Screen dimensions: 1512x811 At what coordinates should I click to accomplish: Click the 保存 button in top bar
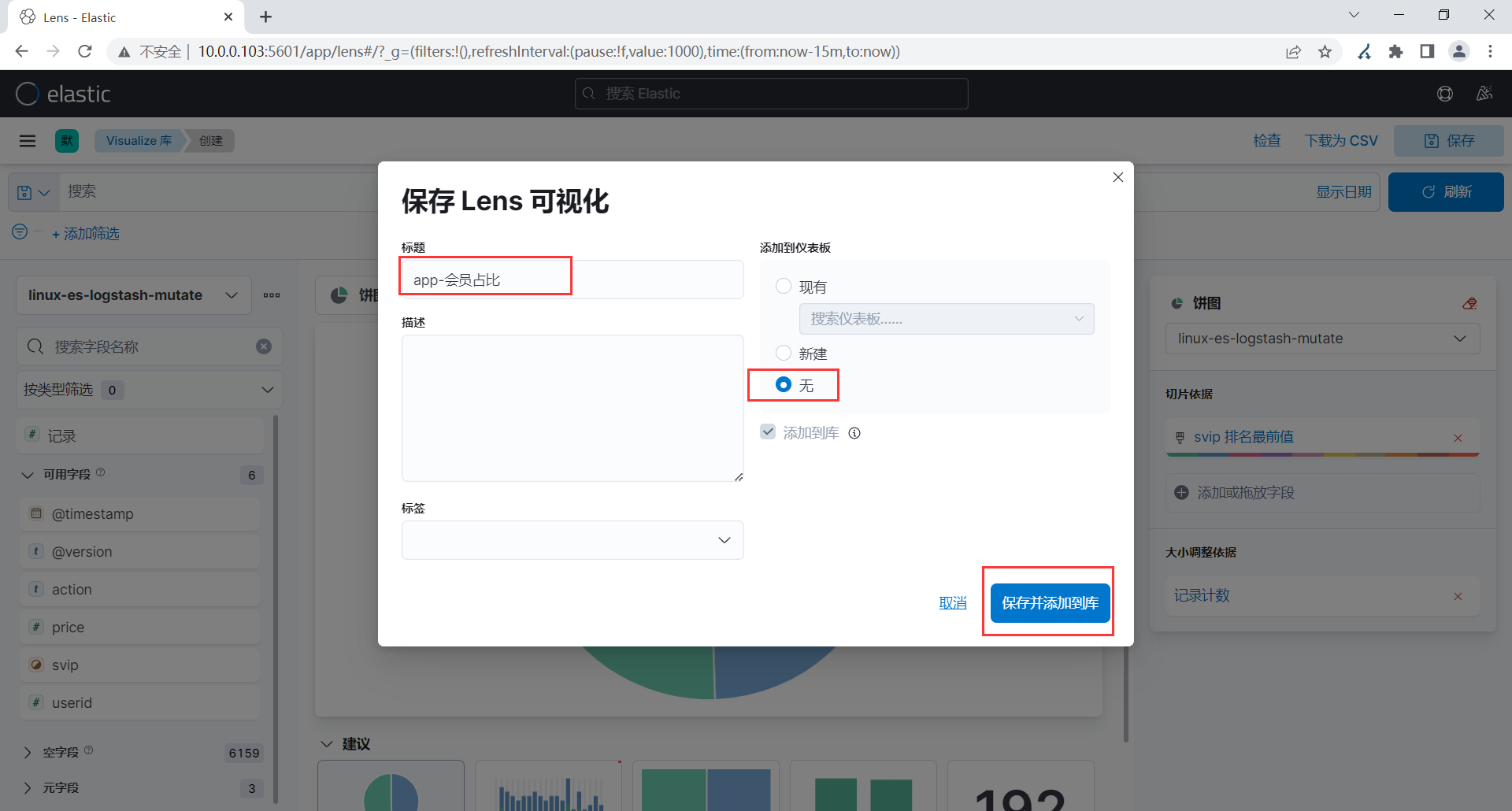click(x=1449, y=141)
